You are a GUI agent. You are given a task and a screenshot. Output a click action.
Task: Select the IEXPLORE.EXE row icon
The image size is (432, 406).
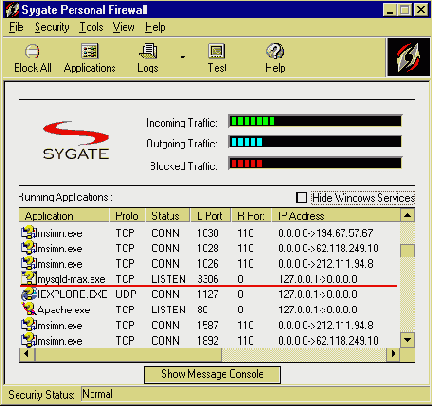click(29, 294)
